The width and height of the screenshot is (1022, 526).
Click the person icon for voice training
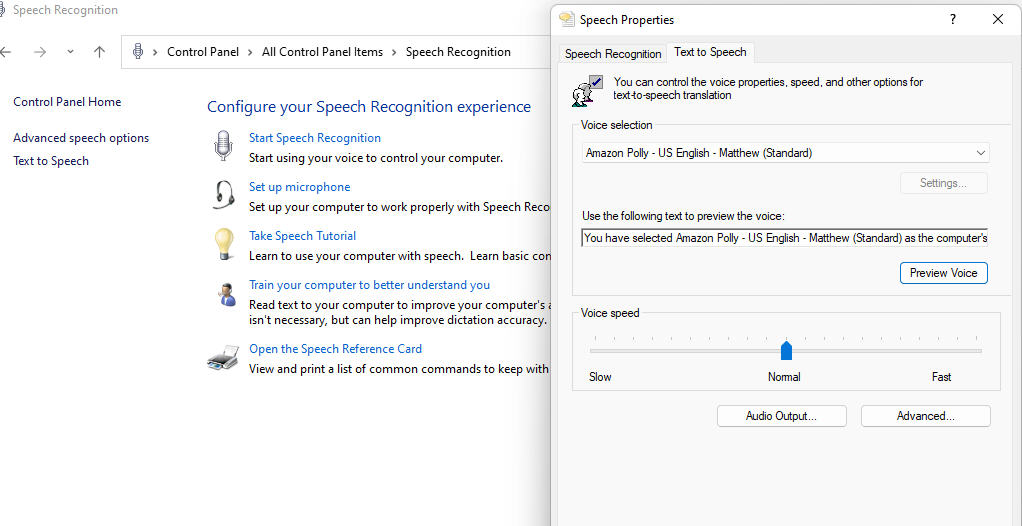[x=226, y=294]
